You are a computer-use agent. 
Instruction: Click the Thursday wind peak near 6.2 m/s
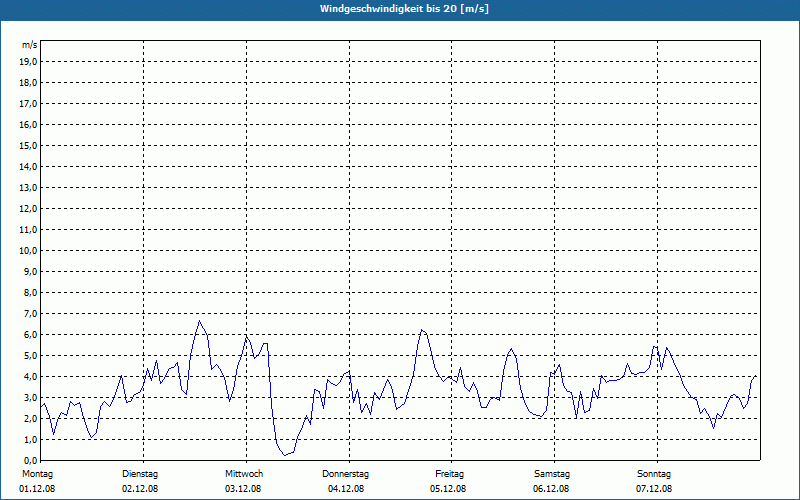click(421, 330)
